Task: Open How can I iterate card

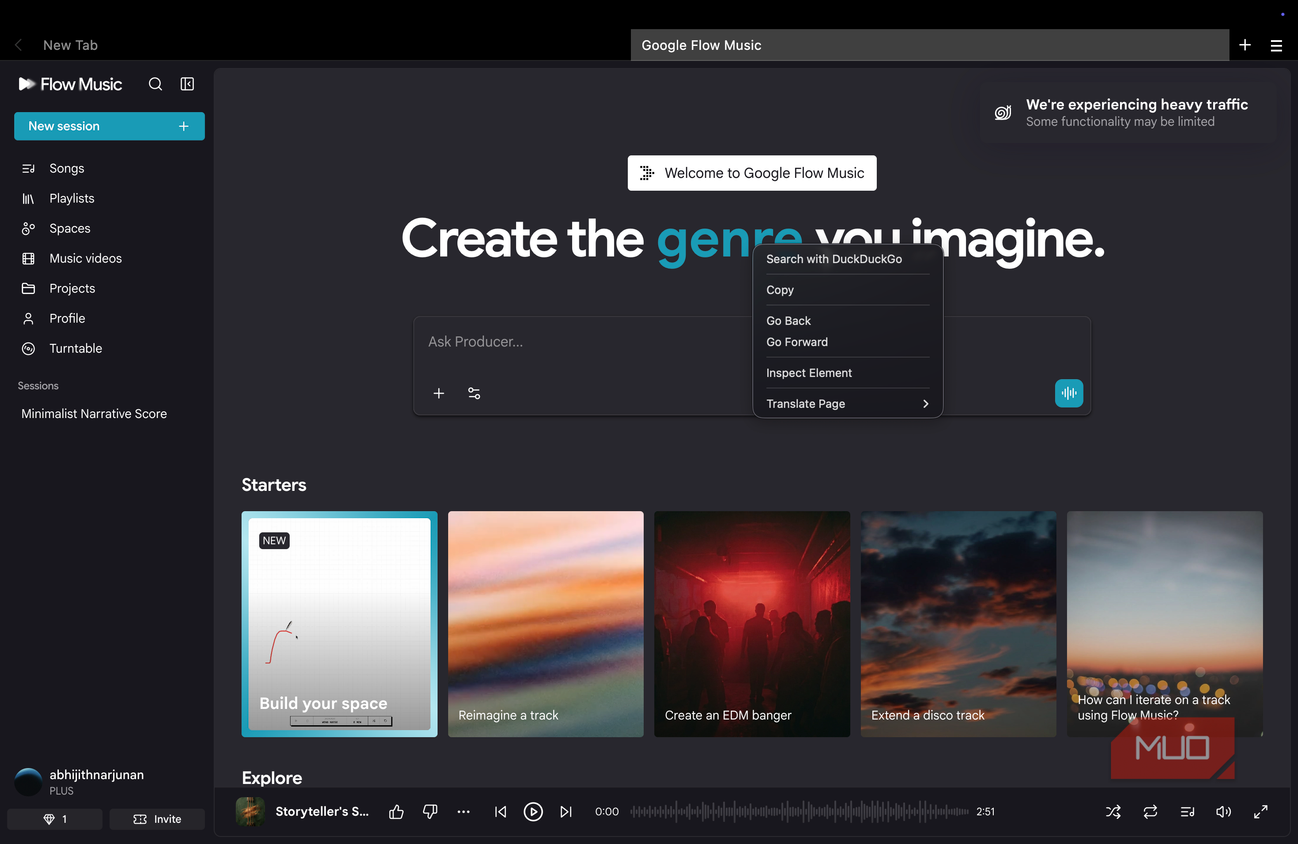Action: [1165, 624]
